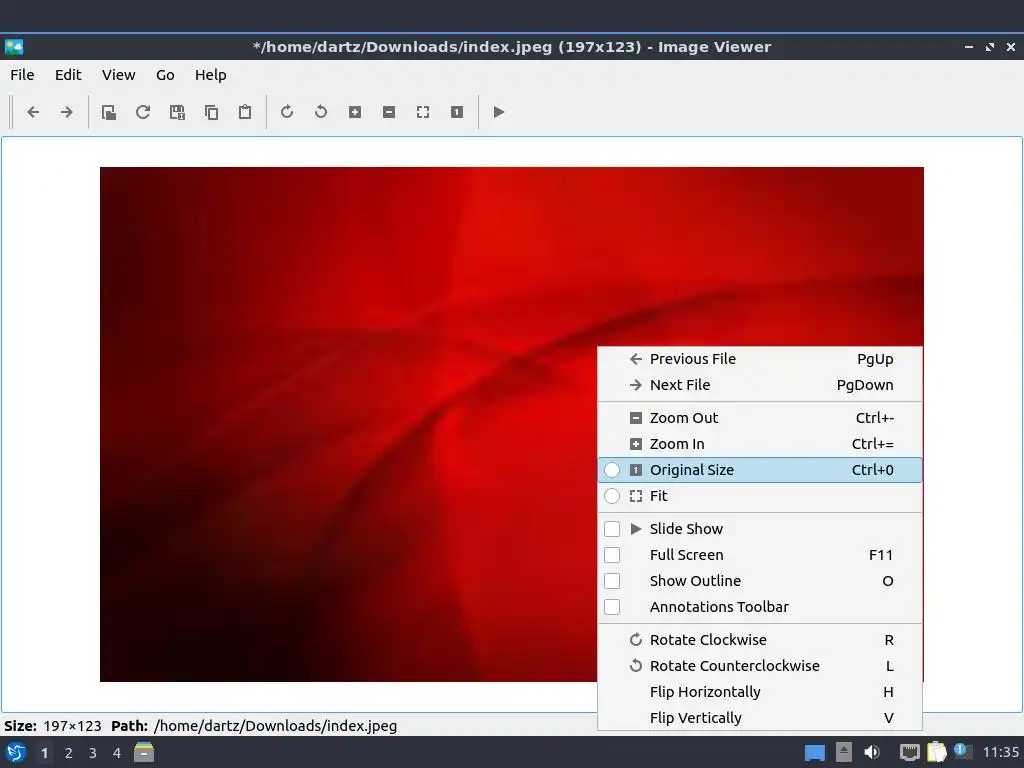Toggle Annotations Toolbar checkbox
Screen dimensions: 1024x768
612,607
